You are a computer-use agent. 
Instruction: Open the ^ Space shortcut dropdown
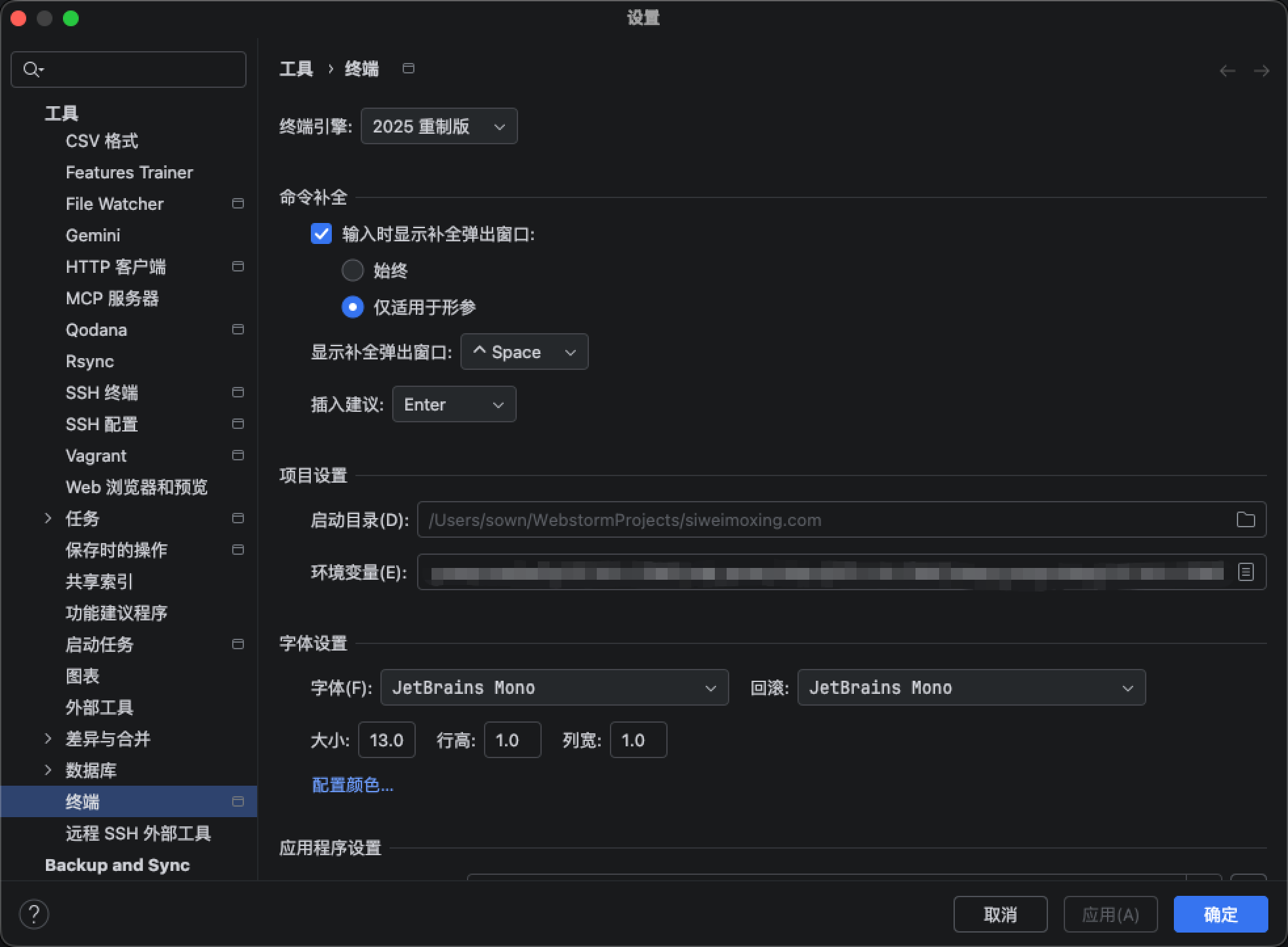coord(524,352)
